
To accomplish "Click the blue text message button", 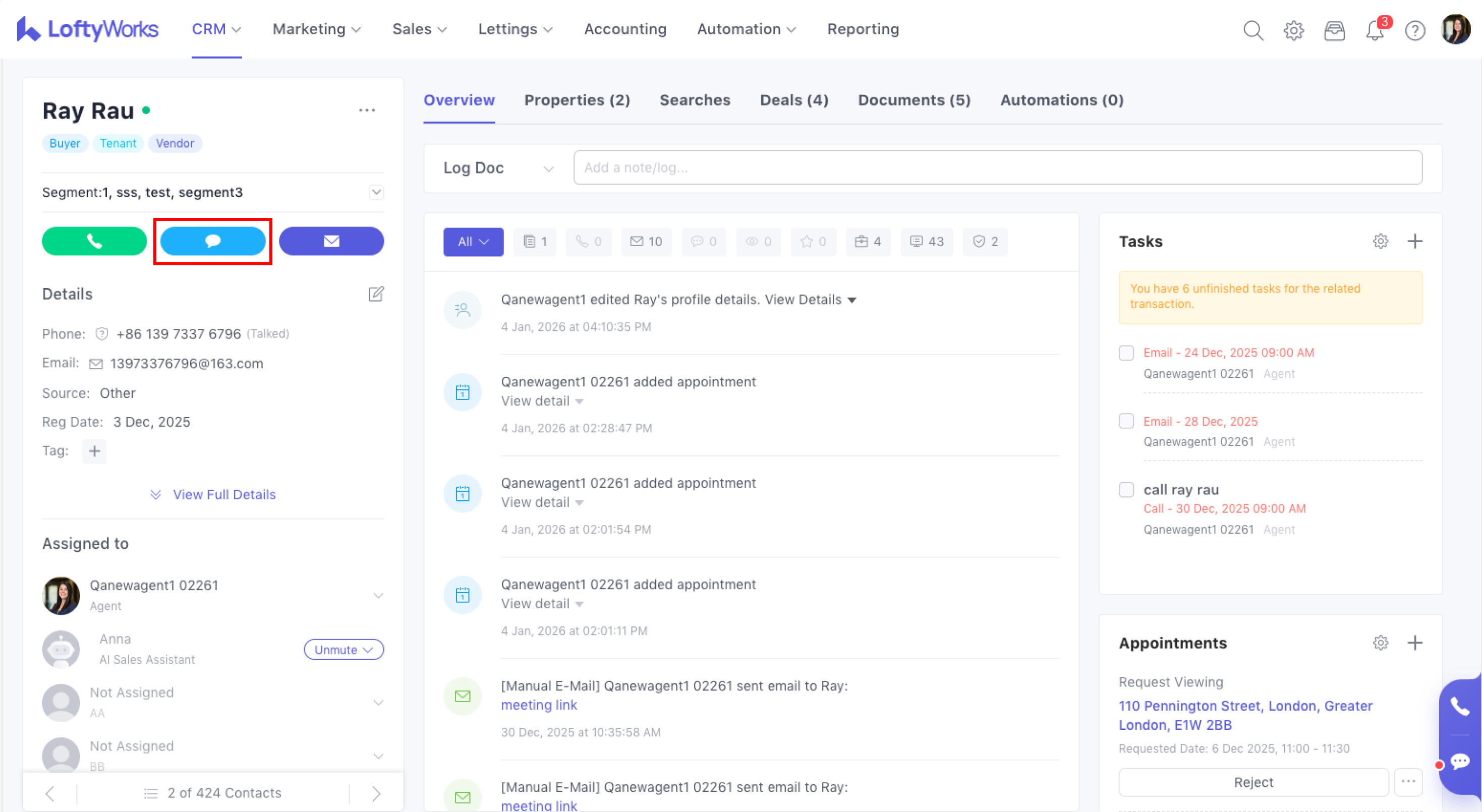I will (212, 241).
